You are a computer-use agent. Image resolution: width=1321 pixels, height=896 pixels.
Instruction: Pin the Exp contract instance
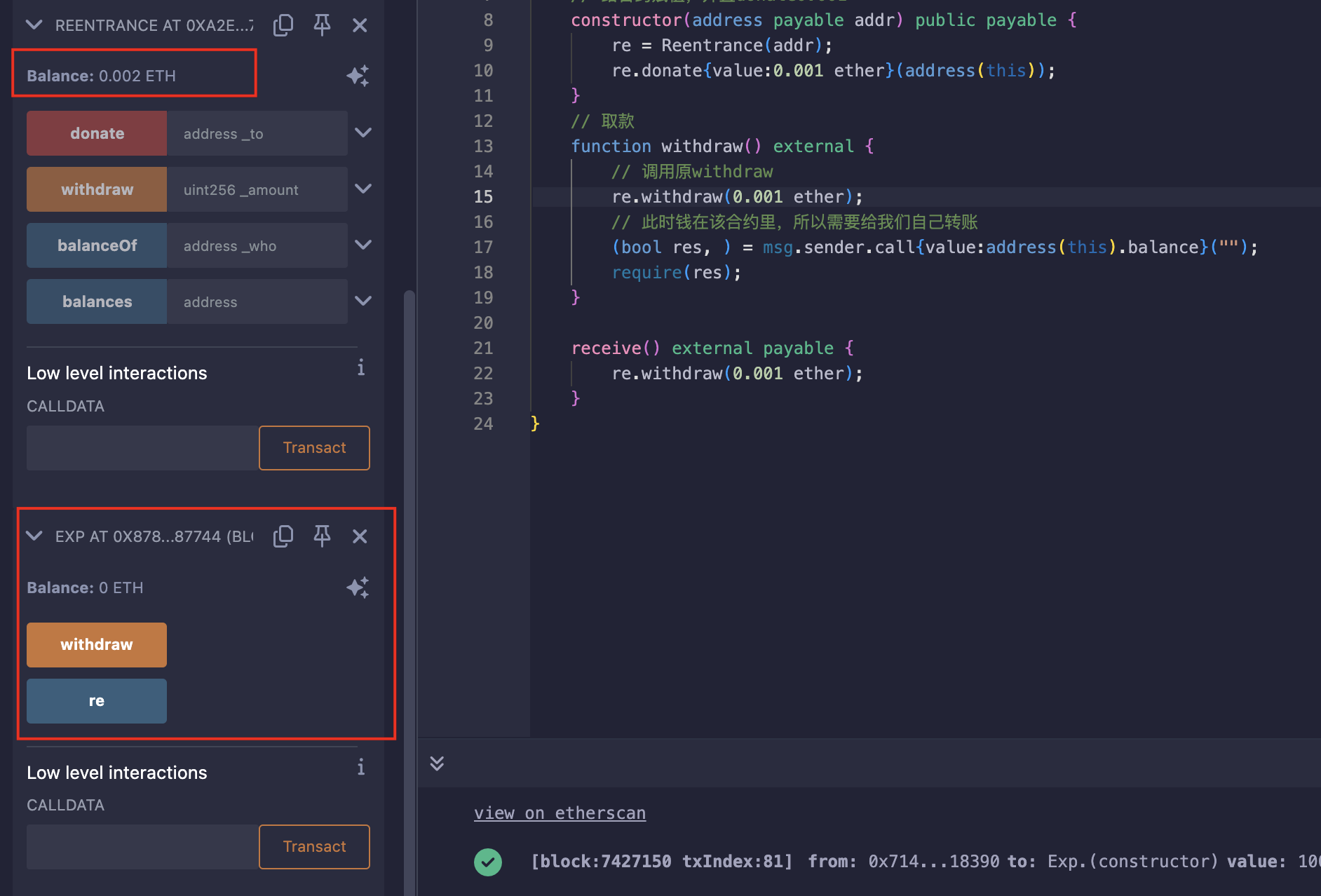click(322, 536)
